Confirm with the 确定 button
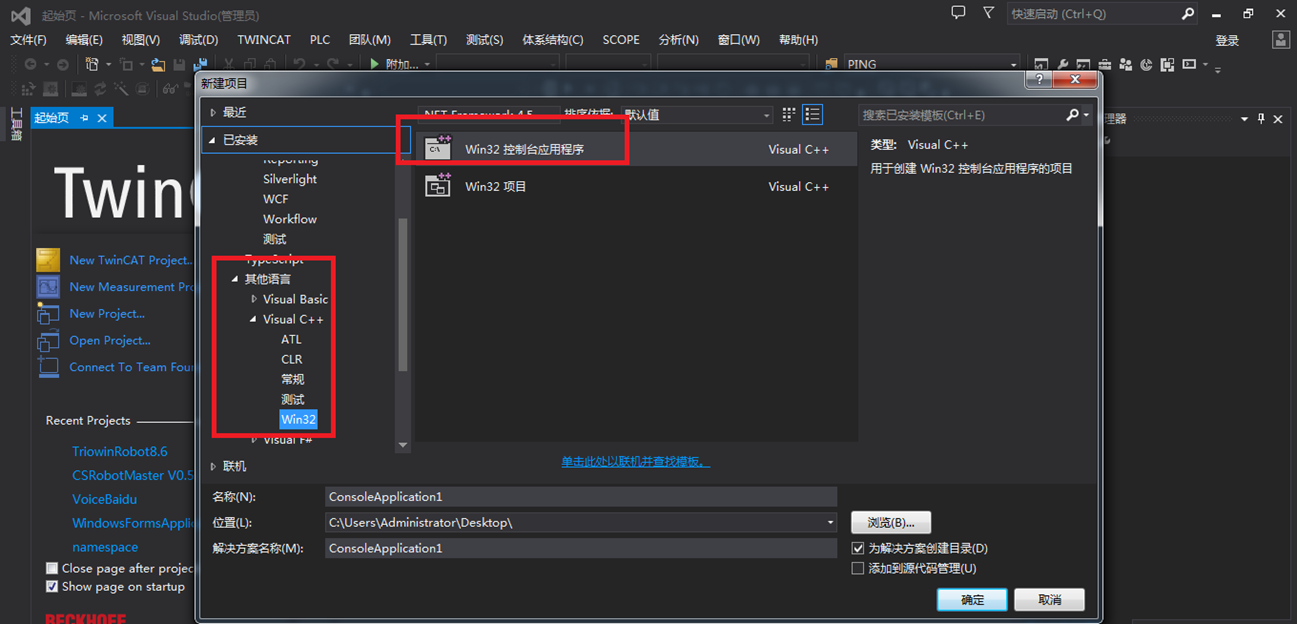 [x=972, y=600]
